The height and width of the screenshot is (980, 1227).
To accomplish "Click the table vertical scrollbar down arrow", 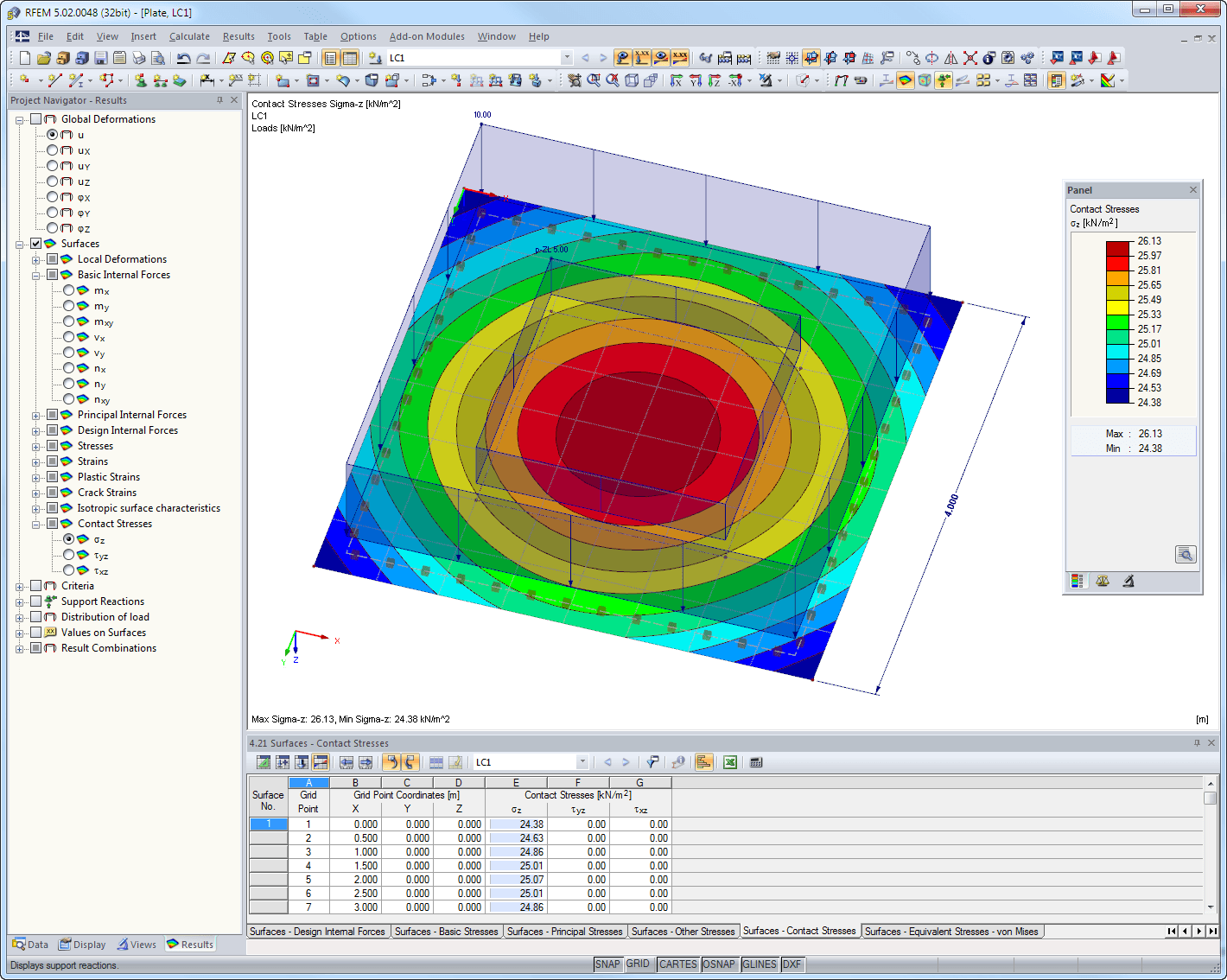I will 1211,907.
